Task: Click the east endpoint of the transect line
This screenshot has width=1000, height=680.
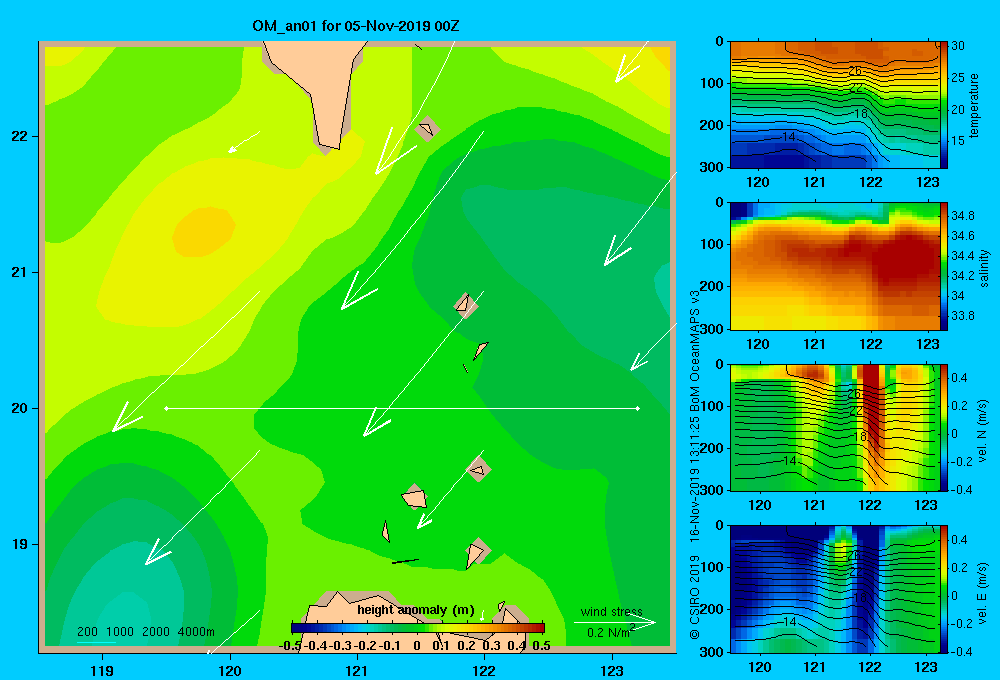Action: (x=638, y=408)
